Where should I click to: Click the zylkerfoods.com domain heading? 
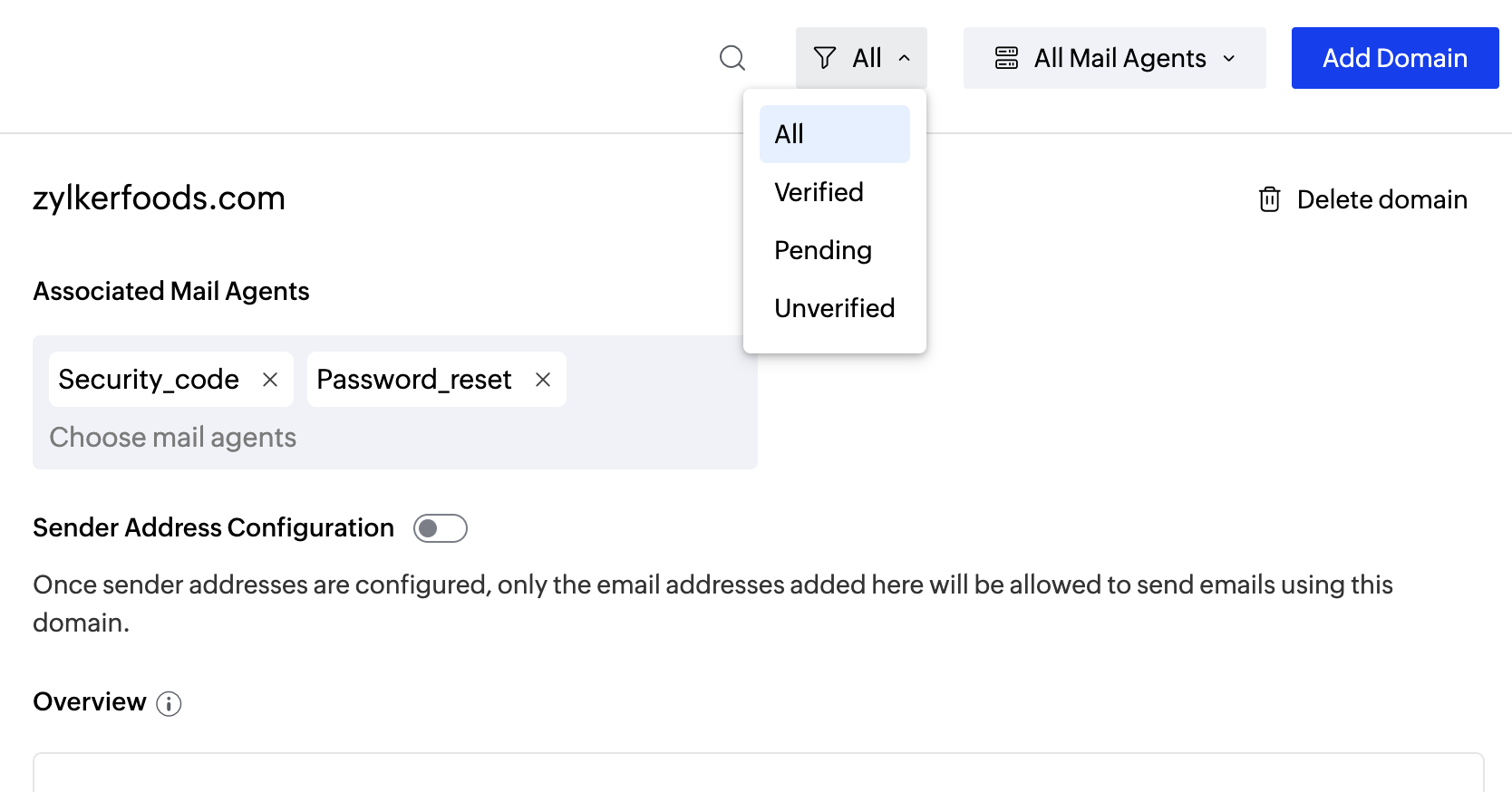(159, 198)
